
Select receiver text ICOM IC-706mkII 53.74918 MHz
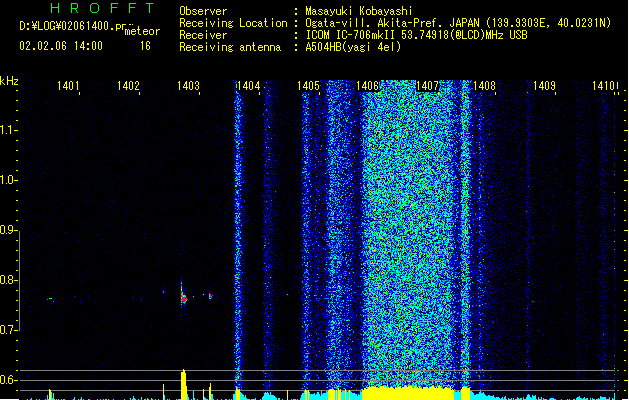416,35
